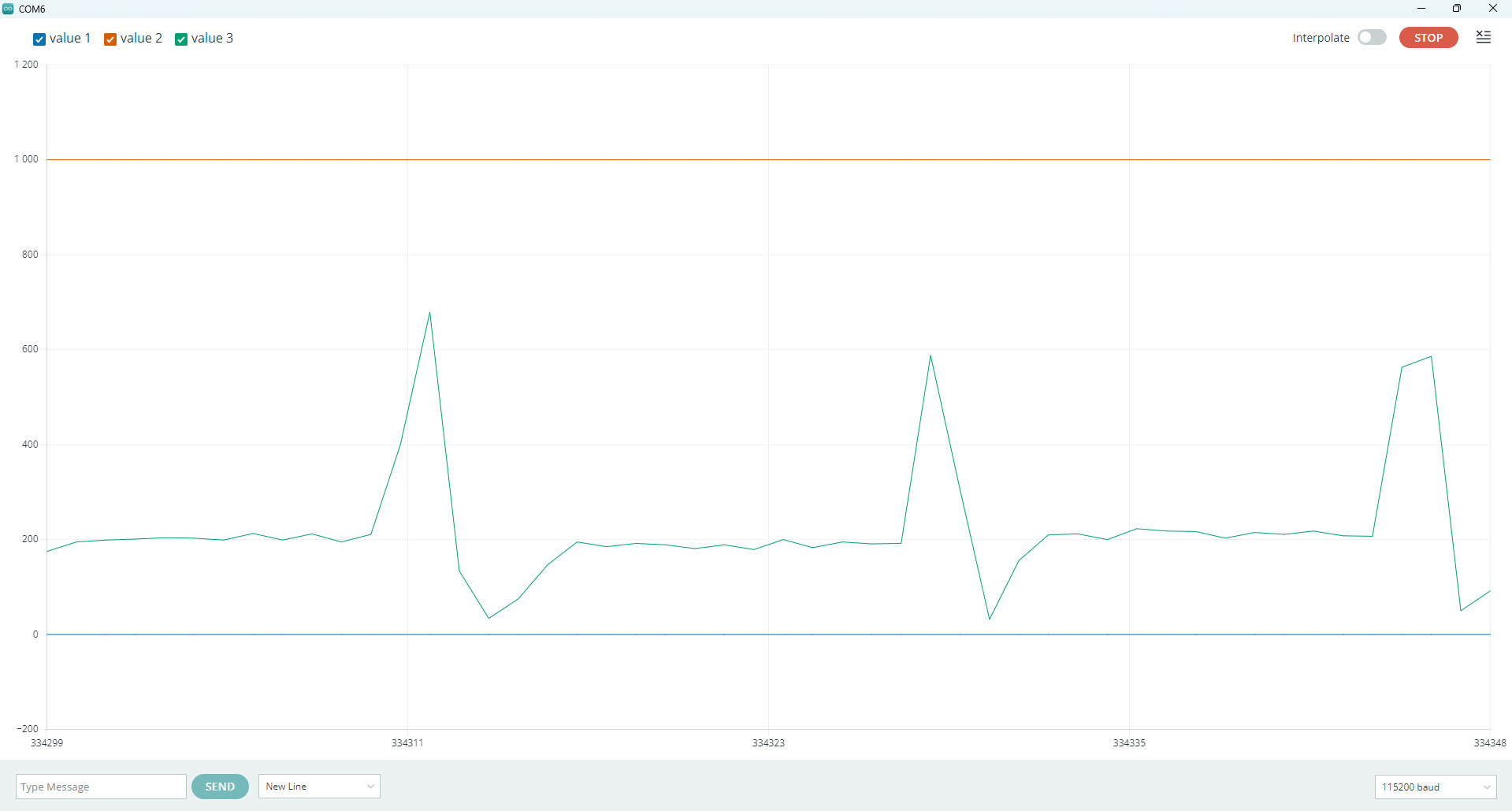Close the COM6 plotter window
This screenshot has height=811, width=1512.
click(x=1493, y=9)
